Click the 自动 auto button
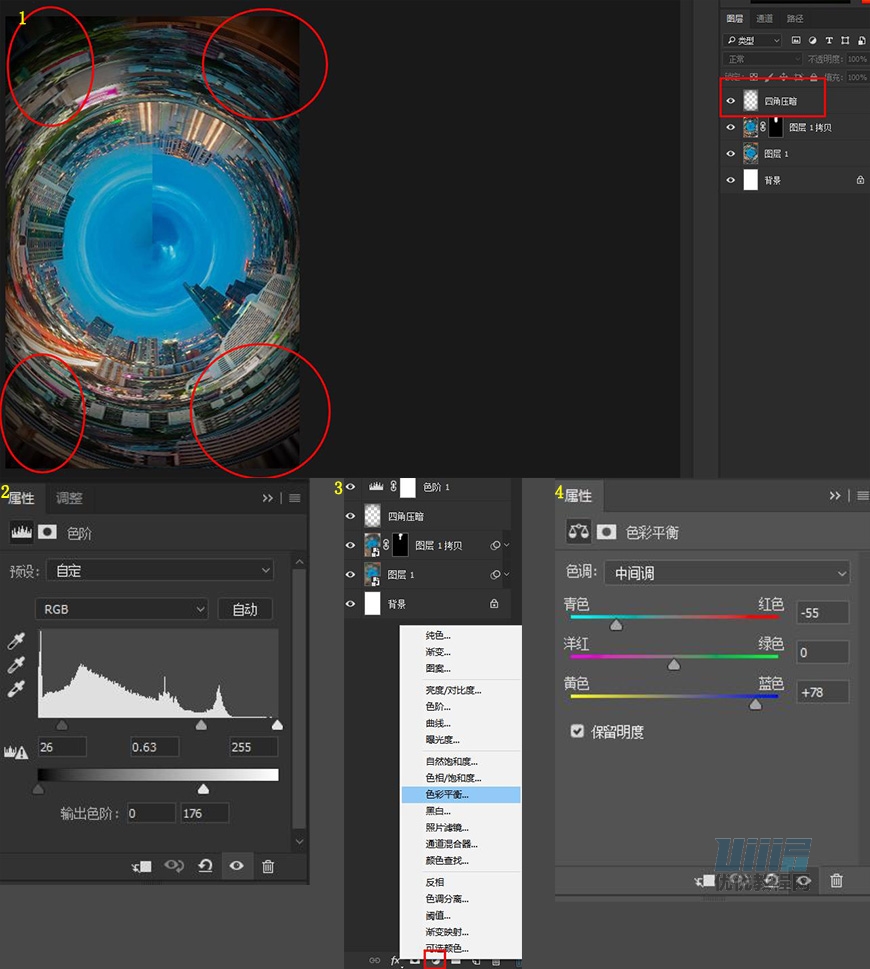This screenshot has width=870, height=969. click(x=244, y=609)
